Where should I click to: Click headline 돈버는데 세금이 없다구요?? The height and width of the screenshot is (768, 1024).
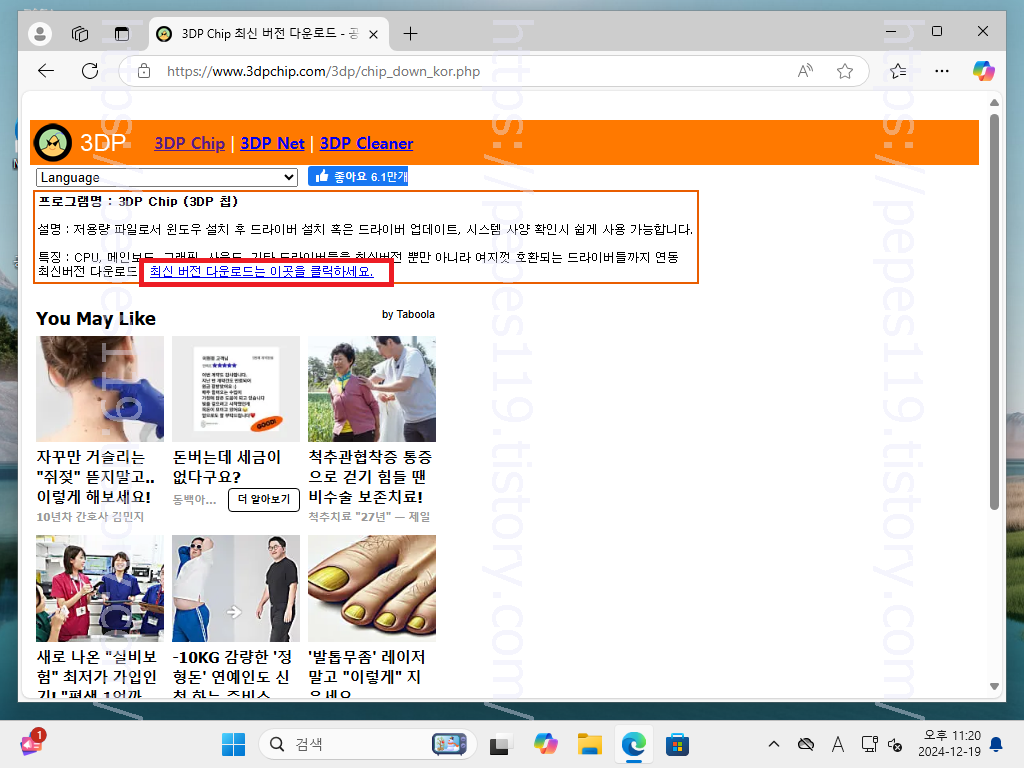(227, 467)
